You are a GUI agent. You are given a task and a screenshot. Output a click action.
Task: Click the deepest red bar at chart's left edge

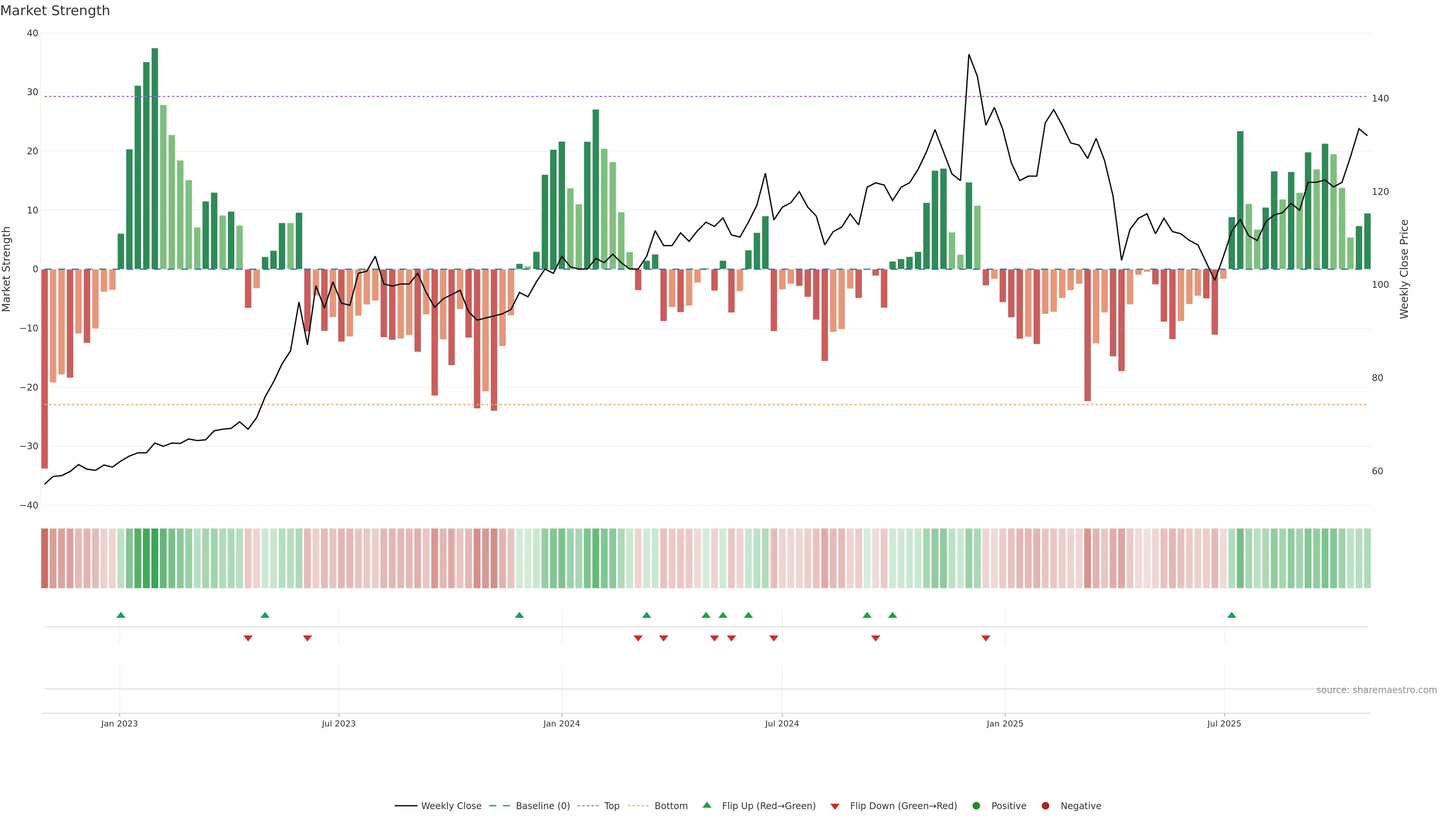coord(45,367)
